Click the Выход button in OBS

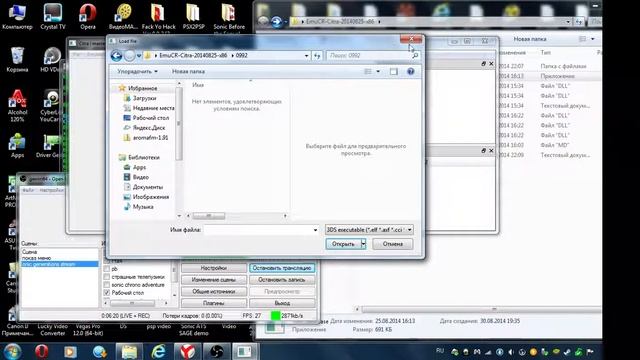coord(282,303)
